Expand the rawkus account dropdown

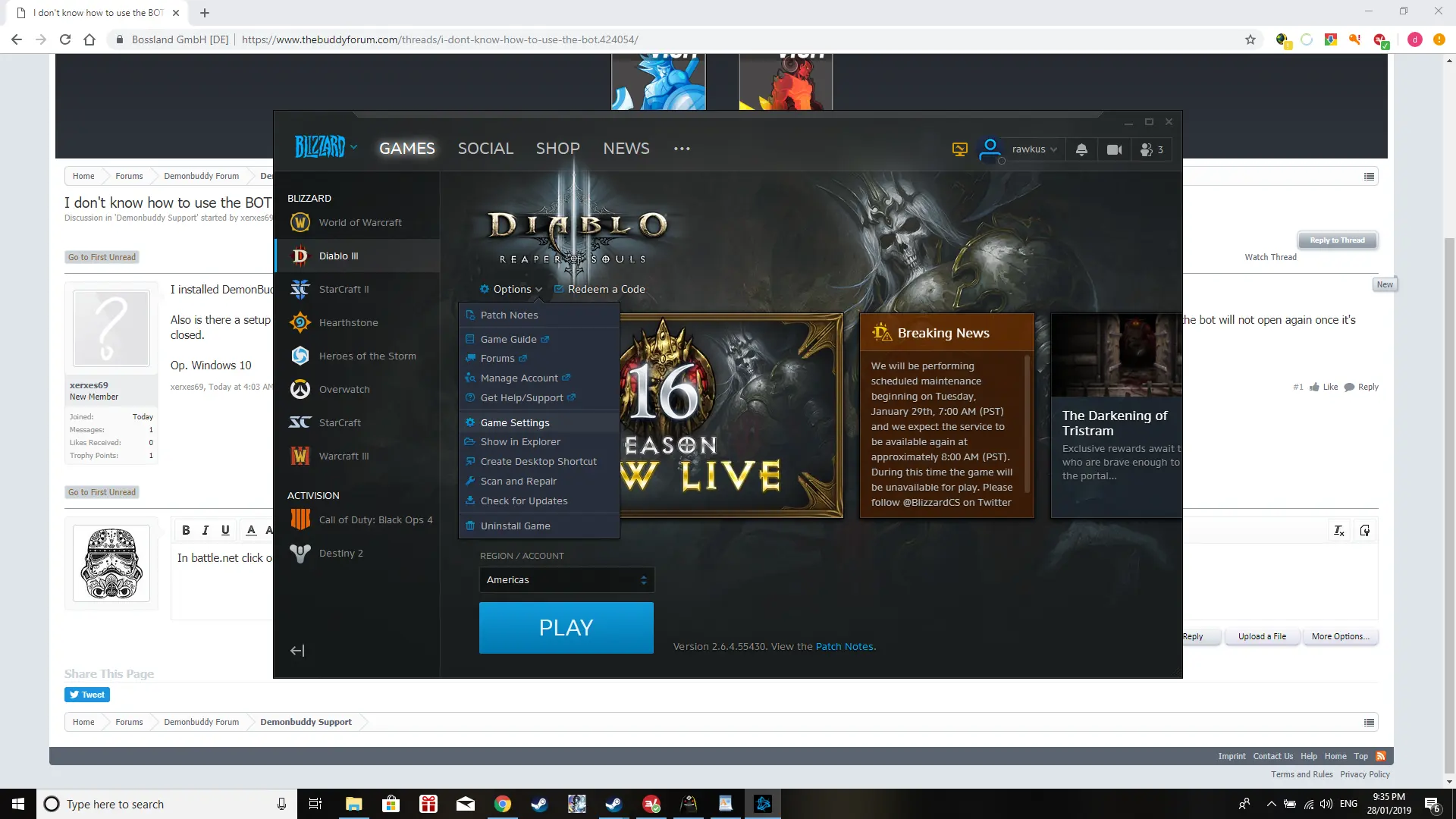click(x=1034, y=149)
